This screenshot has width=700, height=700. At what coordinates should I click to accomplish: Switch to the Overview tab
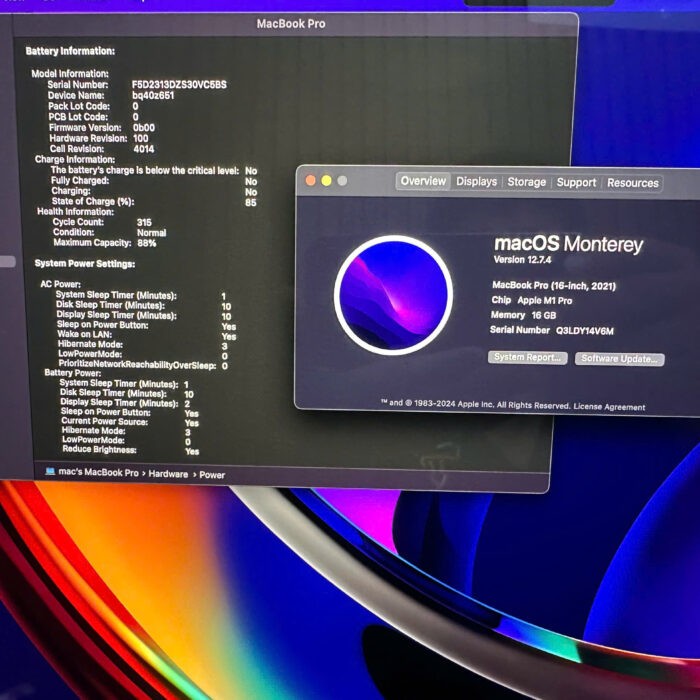pos(423,181)
